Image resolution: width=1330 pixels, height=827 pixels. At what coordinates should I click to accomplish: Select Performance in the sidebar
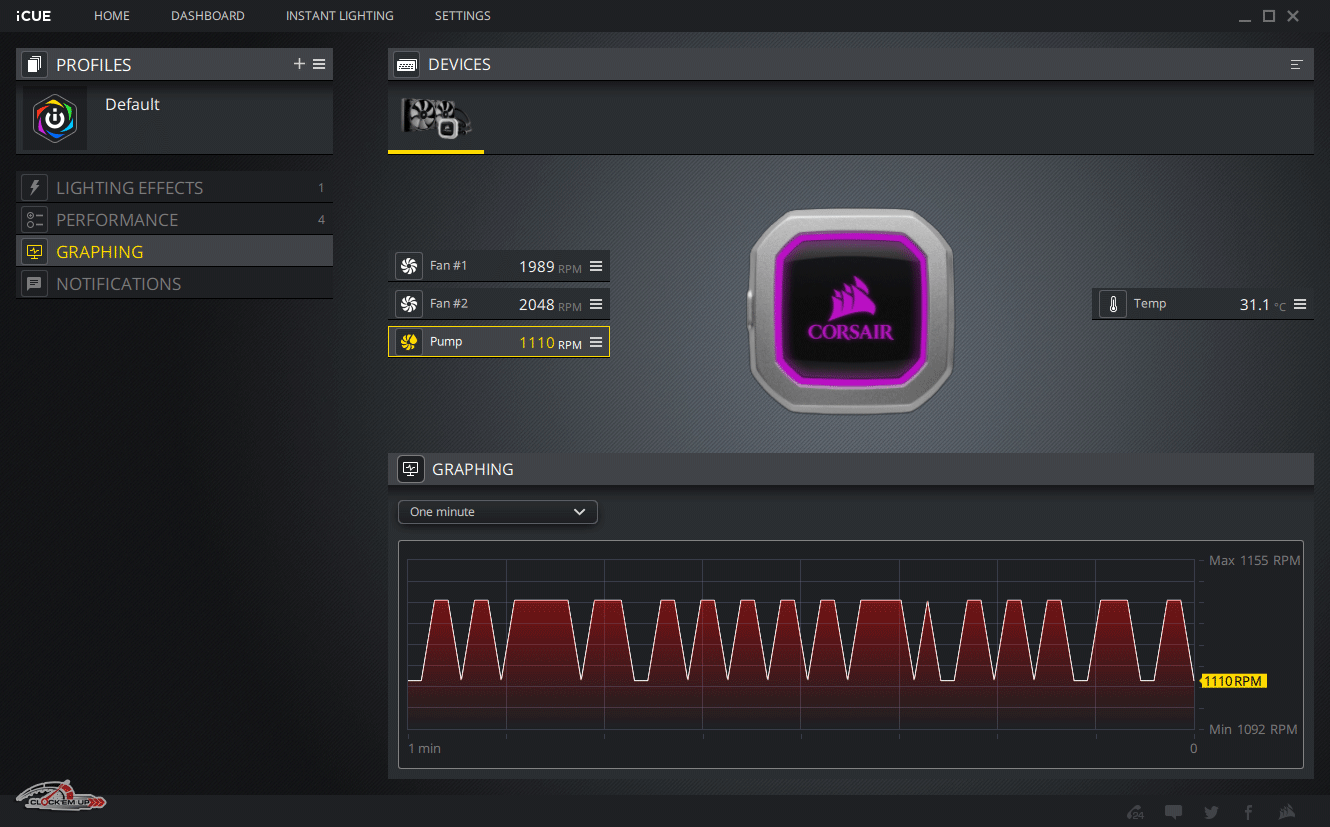click(x=175, y=220)
